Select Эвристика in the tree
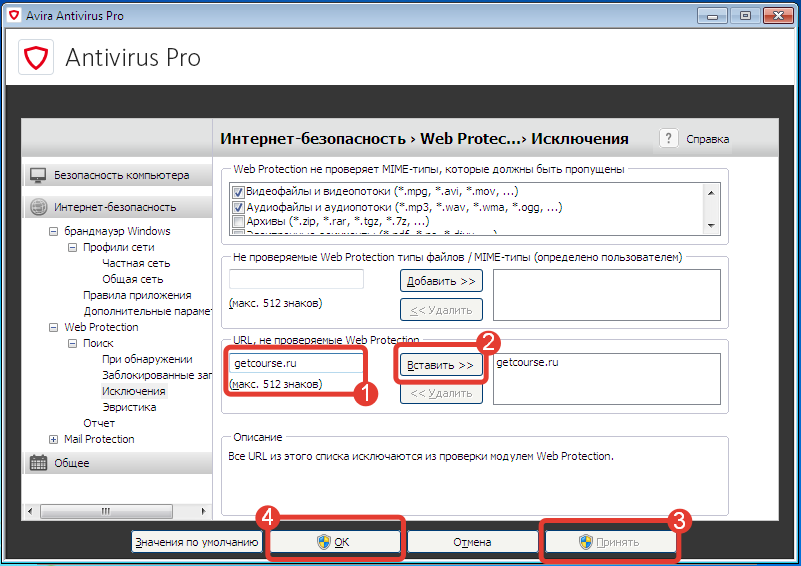The height and width of the screenshot is (566, 801). (x=129, y=407)
